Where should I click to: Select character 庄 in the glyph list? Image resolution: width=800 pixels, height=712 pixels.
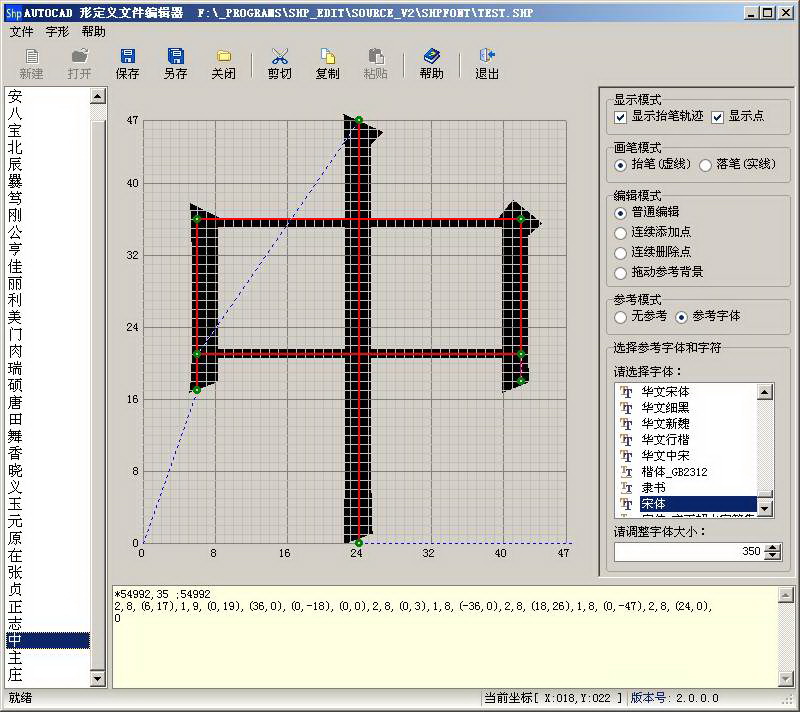tap(15, 674)
